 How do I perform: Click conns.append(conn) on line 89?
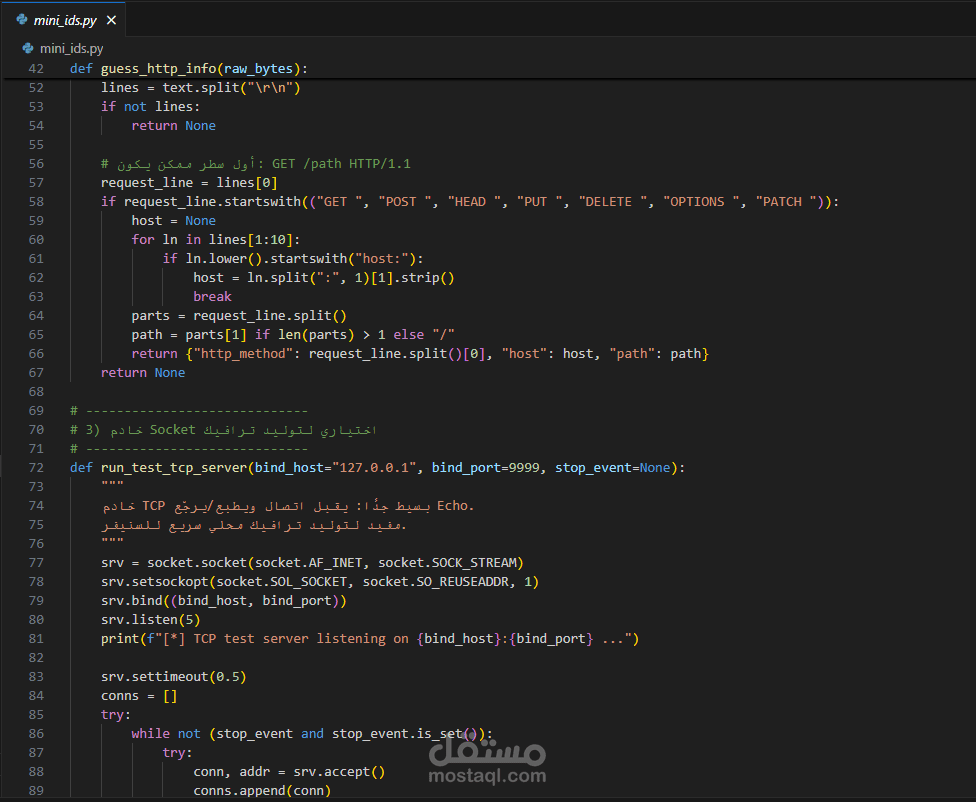262,791
